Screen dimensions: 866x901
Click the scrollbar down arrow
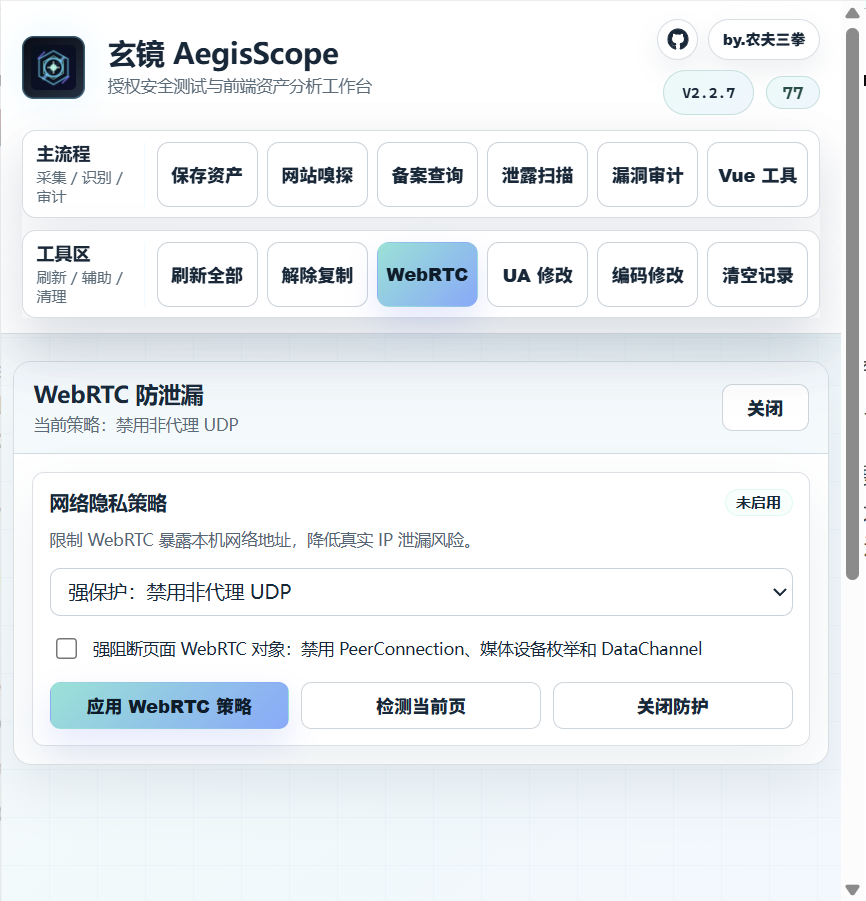coord(853,889)
